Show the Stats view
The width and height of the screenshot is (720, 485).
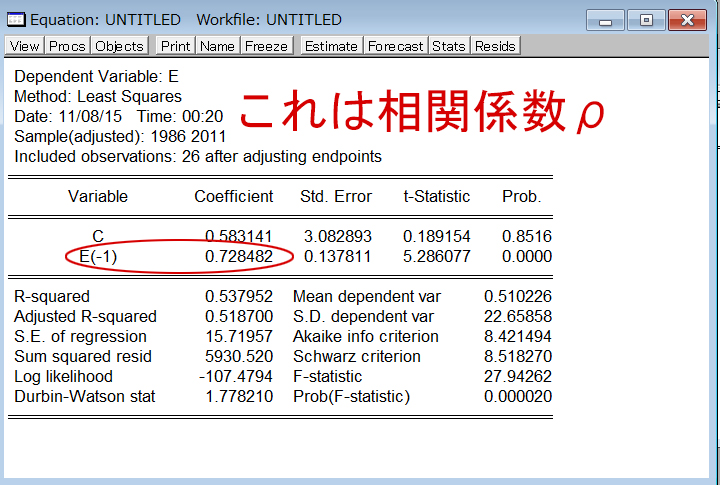[x=449, y=46]
